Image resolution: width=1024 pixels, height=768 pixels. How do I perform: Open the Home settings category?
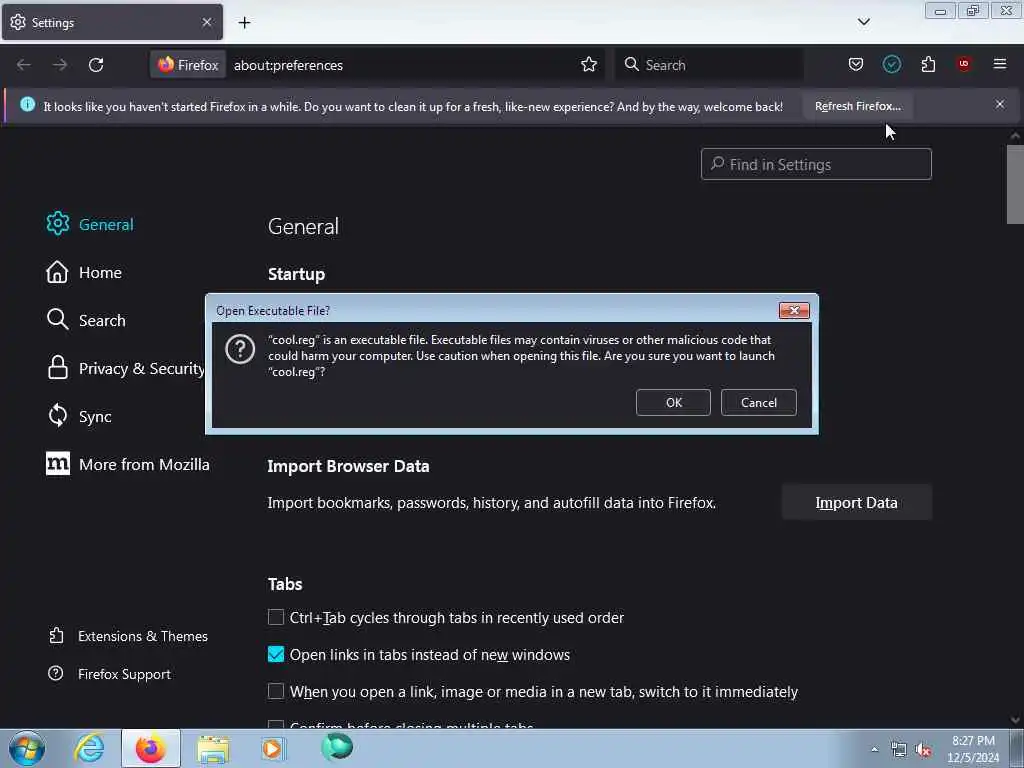[84, 272]
